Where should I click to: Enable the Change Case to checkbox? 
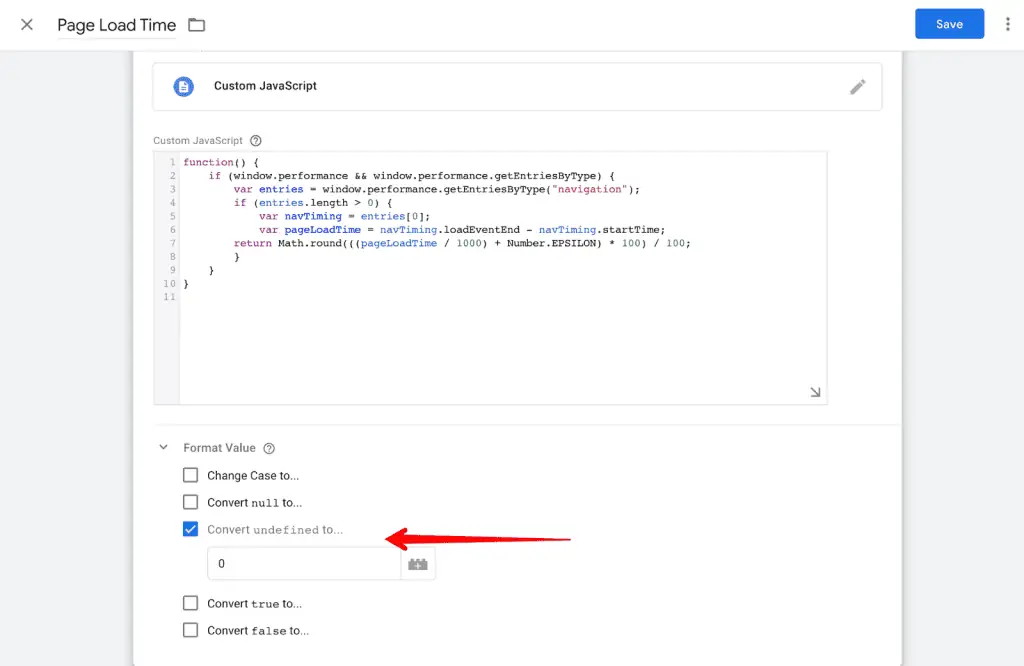[x=191, y=476]
